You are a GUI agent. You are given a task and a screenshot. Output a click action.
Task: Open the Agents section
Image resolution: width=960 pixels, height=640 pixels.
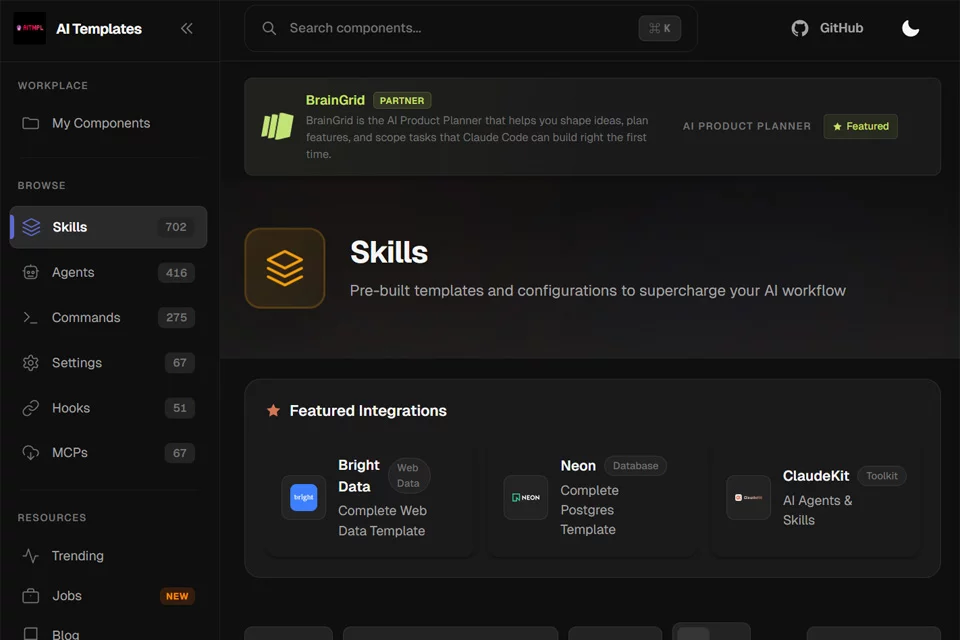click(108, 273)
